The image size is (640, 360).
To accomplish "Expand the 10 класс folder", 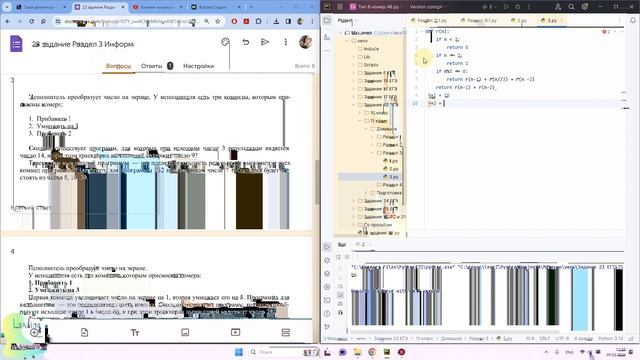I will 360,113.
